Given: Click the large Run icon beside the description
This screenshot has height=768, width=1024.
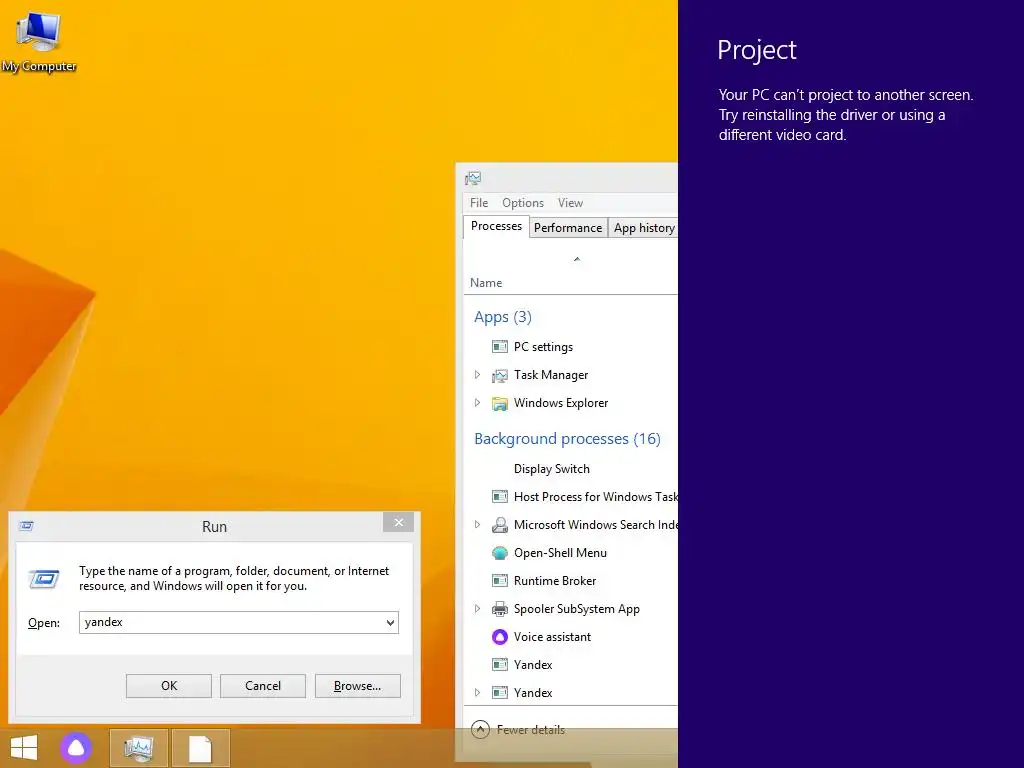Looking at the screenshot, I should click(44, 579).
